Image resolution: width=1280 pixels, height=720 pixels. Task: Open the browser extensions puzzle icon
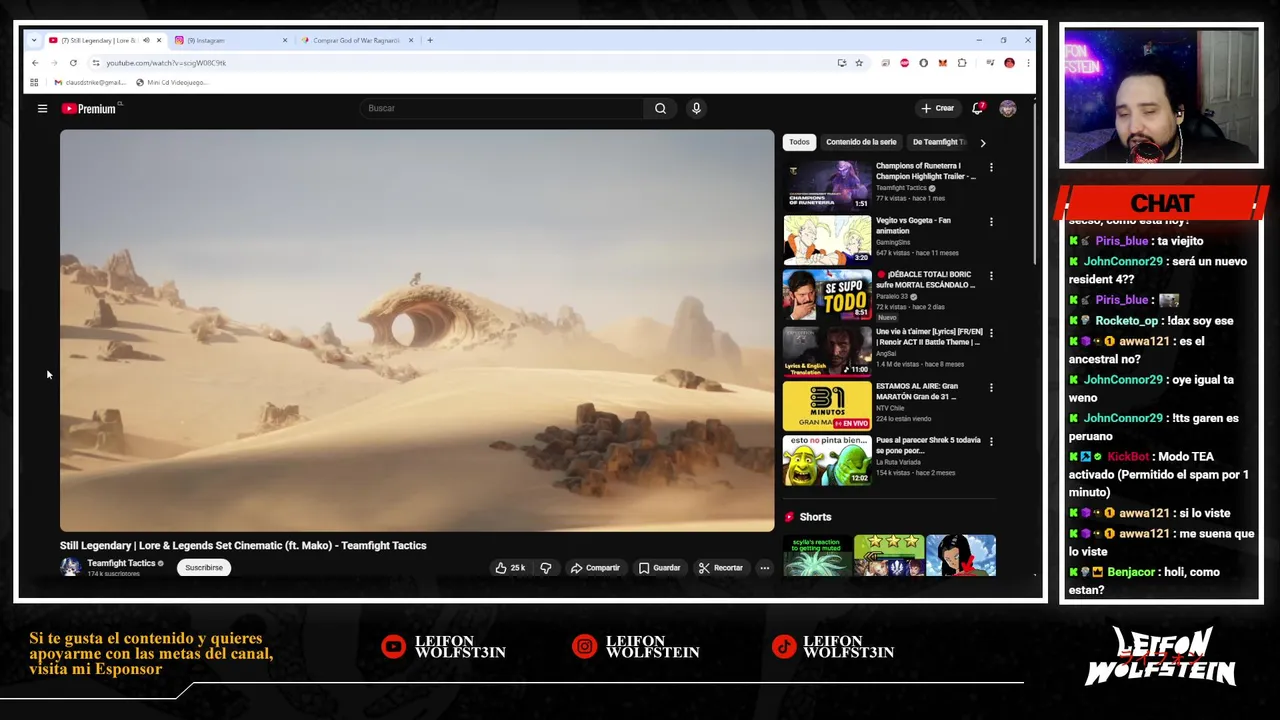click(962, 63)
